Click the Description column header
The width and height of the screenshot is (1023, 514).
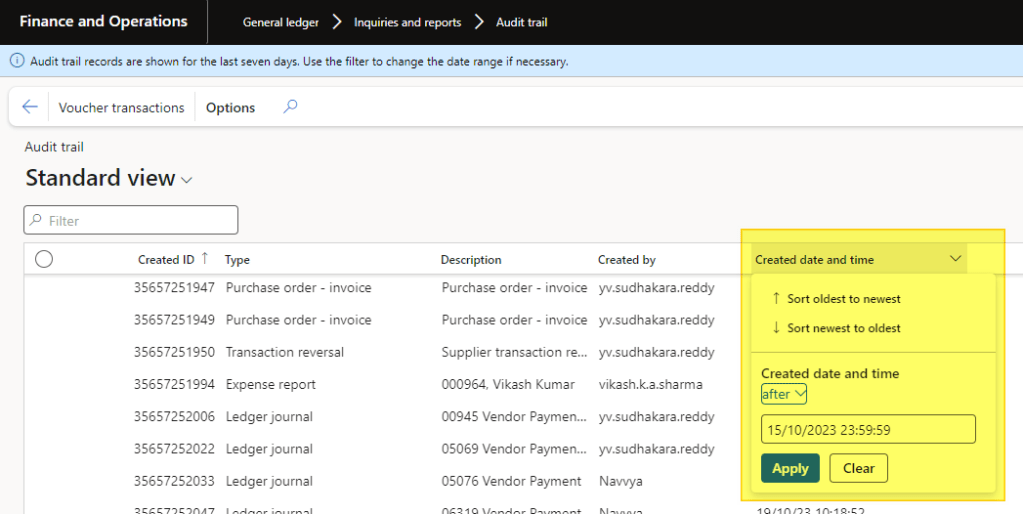click(471, 260)
